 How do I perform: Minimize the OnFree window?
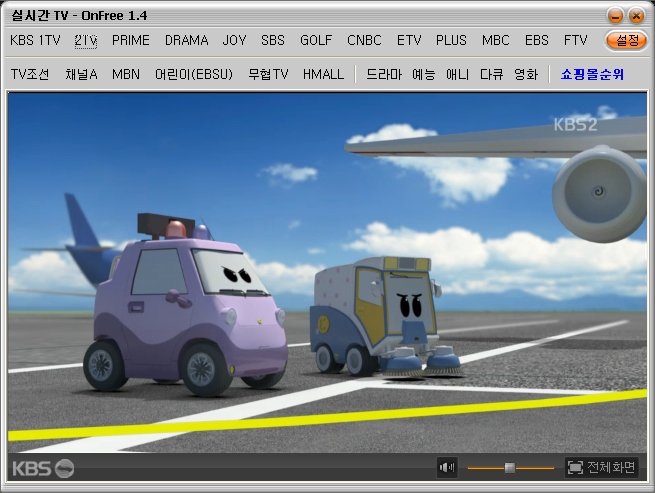pos(615,16)
